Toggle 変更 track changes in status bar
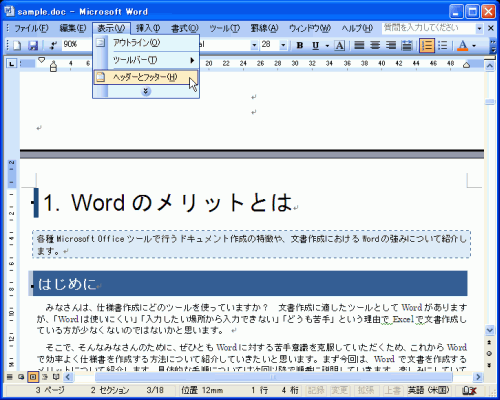Viewport: 500px width, 400px height. (339, 390)
